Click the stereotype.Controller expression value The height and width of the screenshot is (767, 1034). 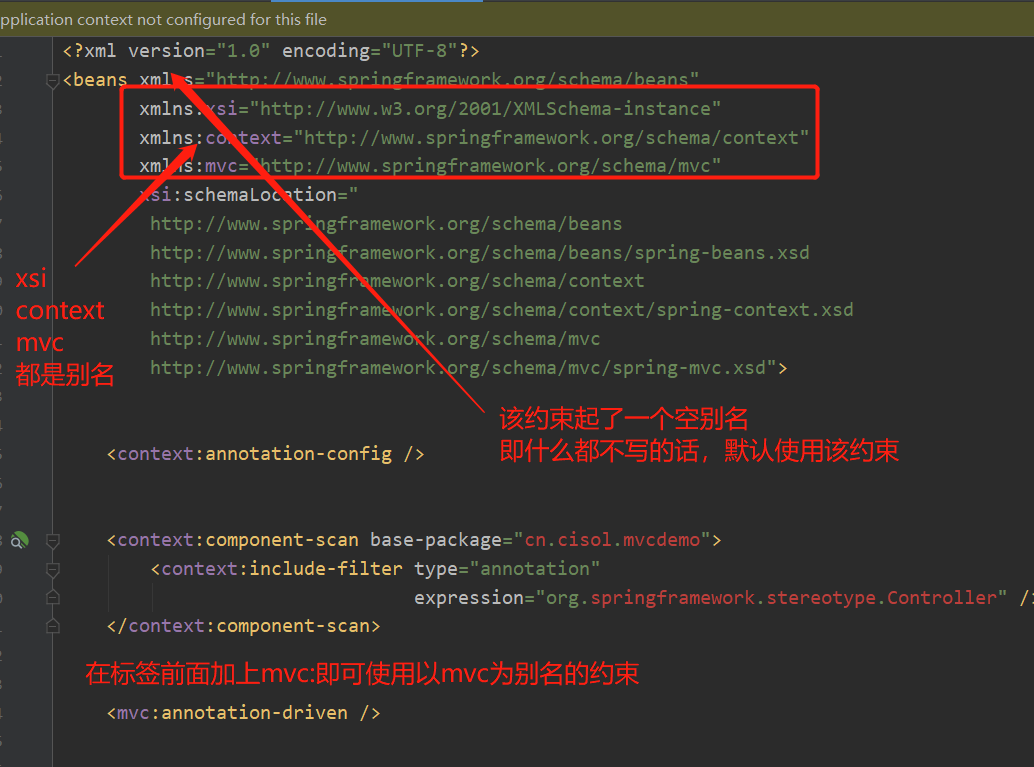pos(771,598)
